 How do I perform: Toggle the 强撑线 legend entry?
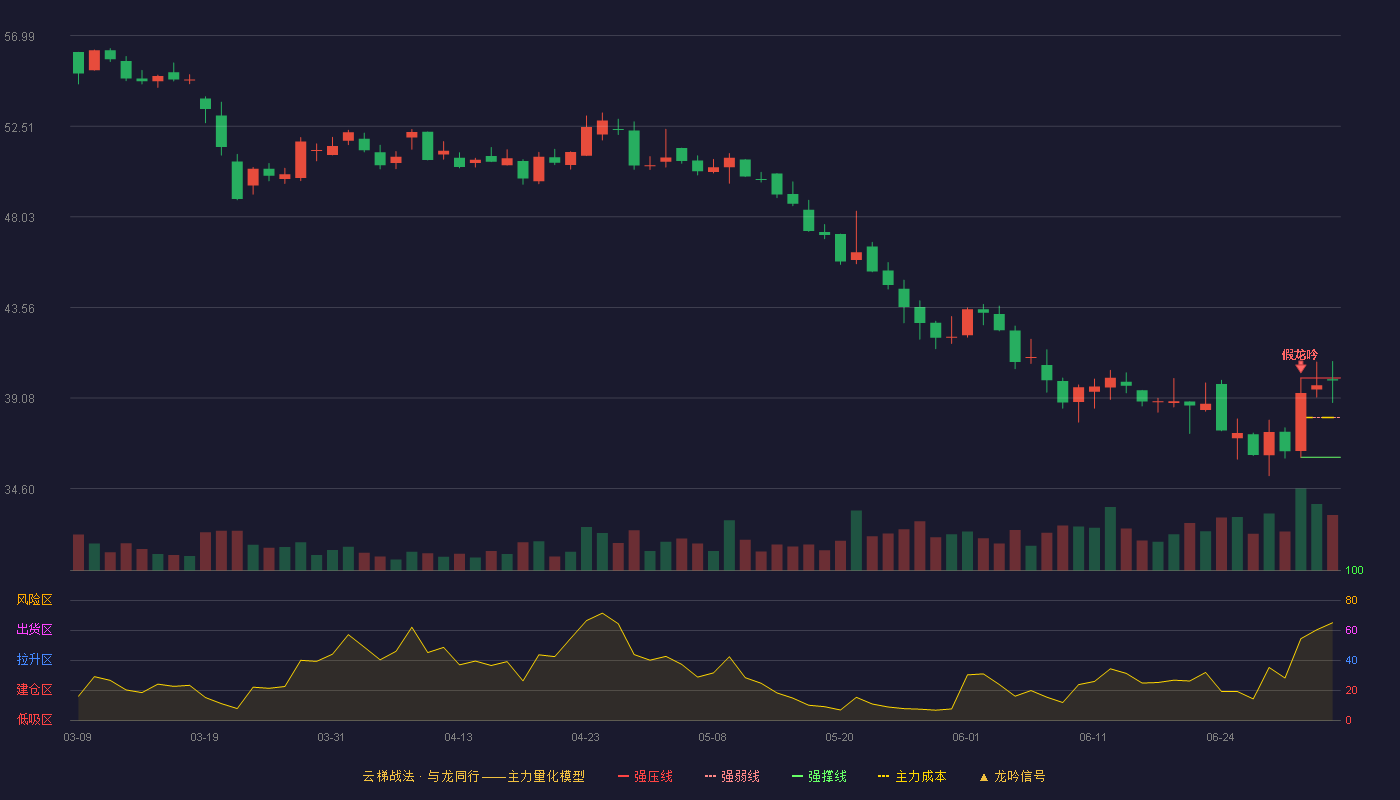(x=819, y=776)
